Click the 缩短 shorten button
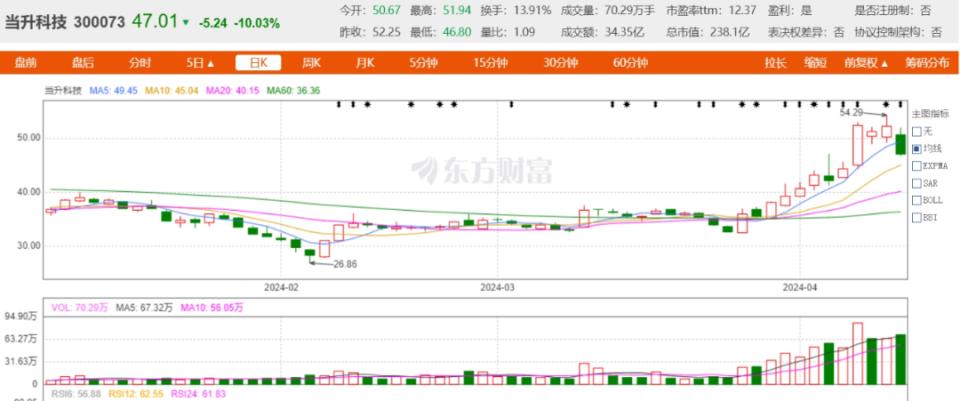Viewport: 960px width, 401px height. click(815, 62)
